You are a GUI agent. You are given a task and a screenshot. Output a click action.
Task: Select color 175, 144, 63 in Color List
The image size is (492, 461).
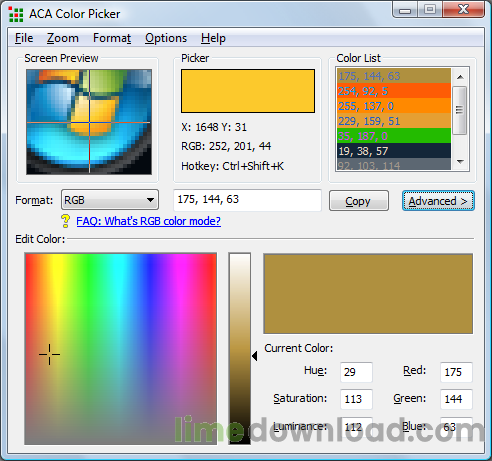coord(394,76)
